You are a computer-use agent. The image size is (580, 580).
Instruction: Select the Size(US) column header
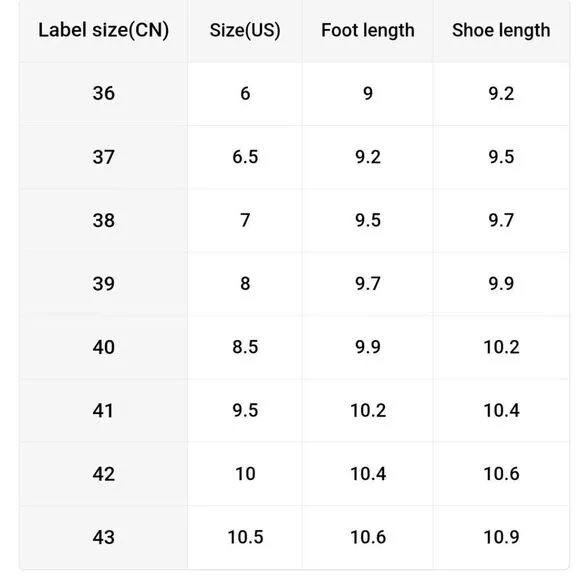point(245,30)
